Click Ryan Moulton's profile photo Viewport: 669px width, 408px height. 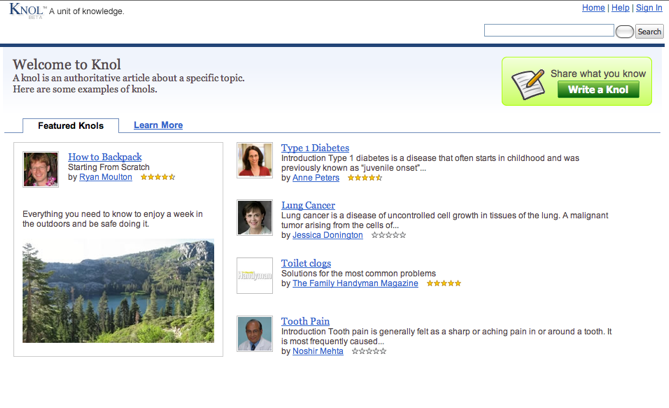tap(41, 169)
